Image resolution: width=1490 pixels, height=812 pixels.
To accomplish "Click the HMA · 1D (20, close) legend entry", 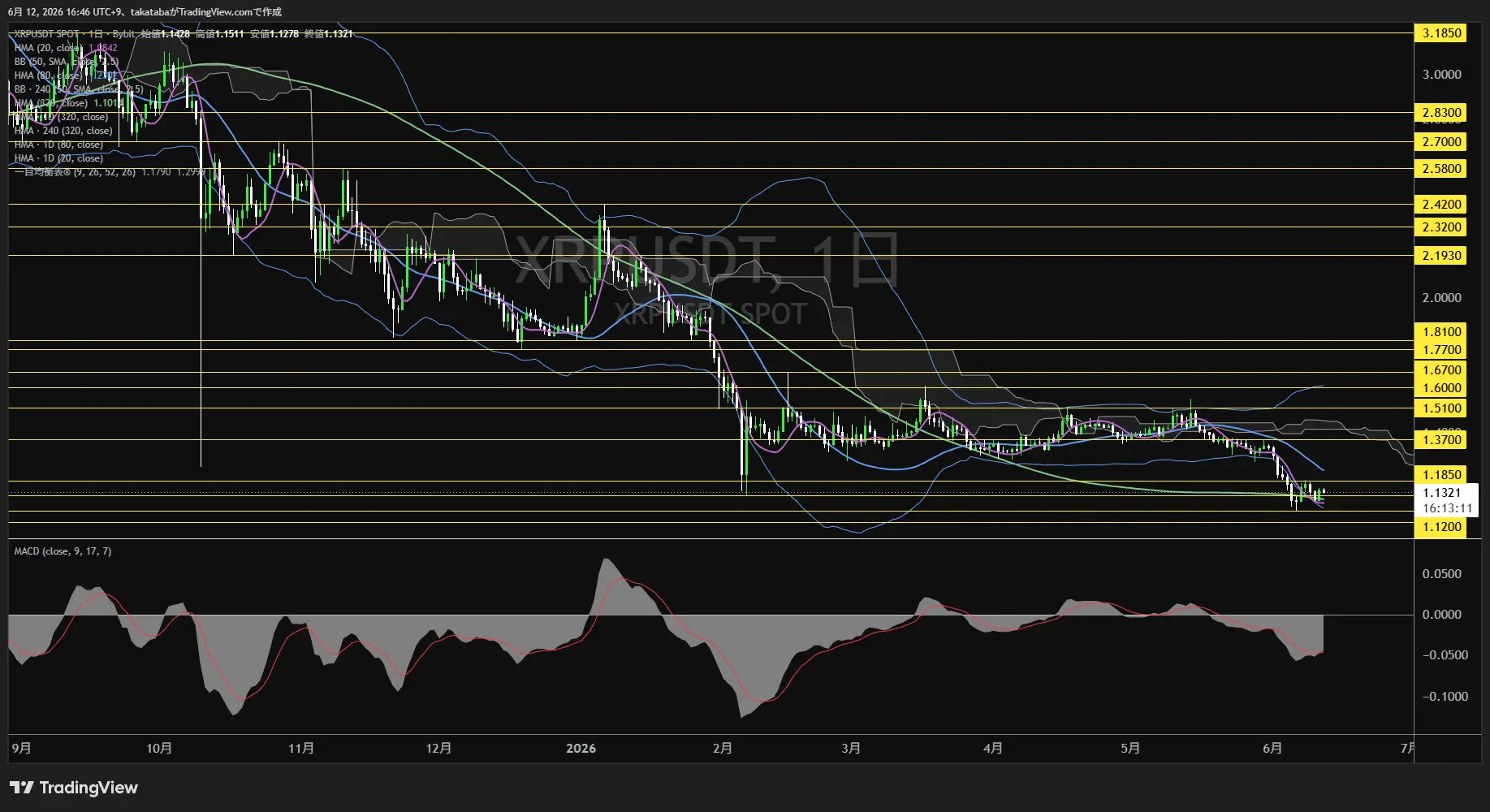I will [x=58, y=158].
